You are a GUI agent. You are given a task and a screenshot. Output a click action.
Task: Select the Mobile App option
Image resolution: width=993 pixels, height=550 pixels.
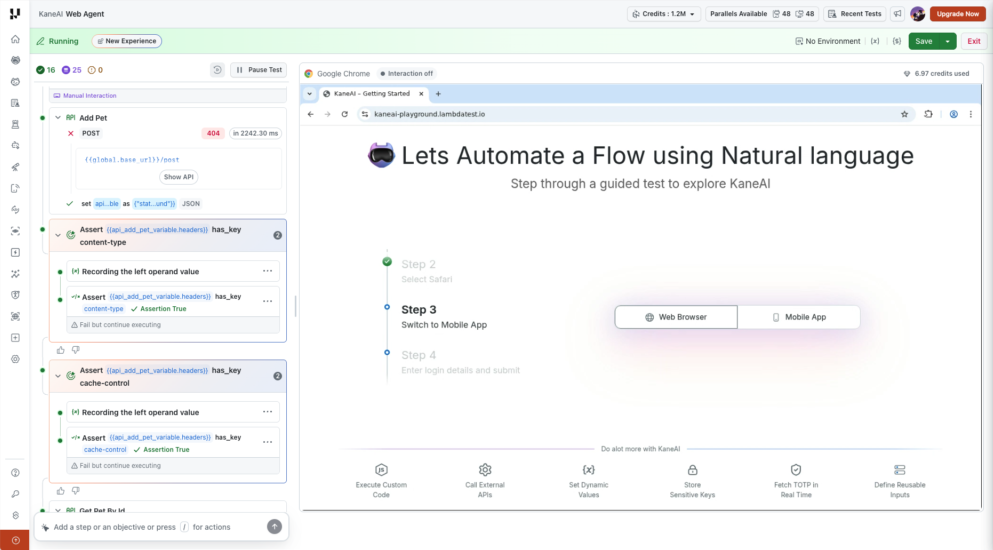click(799, 317)
